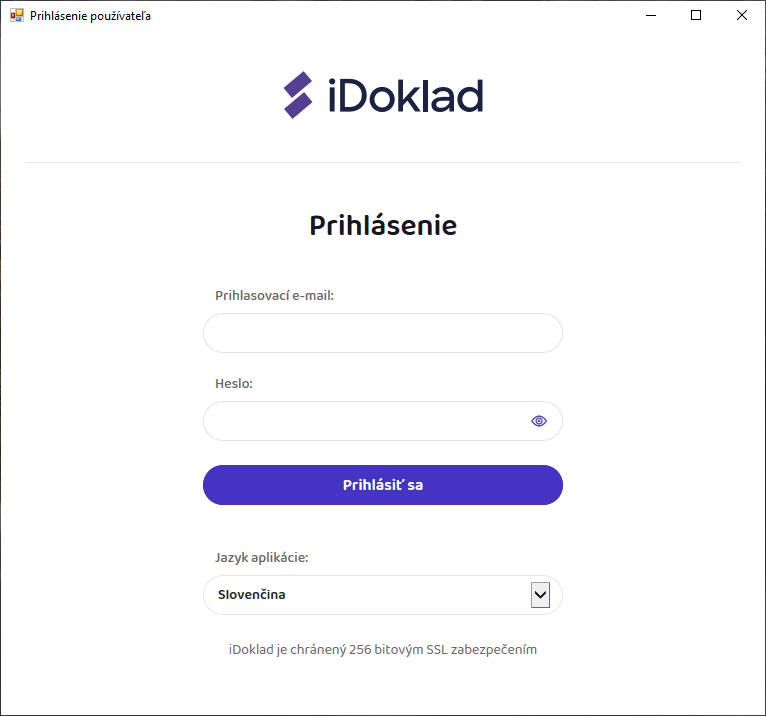Click the horizontal divider below the logo
766x716 pixels.
click(383, 162)
